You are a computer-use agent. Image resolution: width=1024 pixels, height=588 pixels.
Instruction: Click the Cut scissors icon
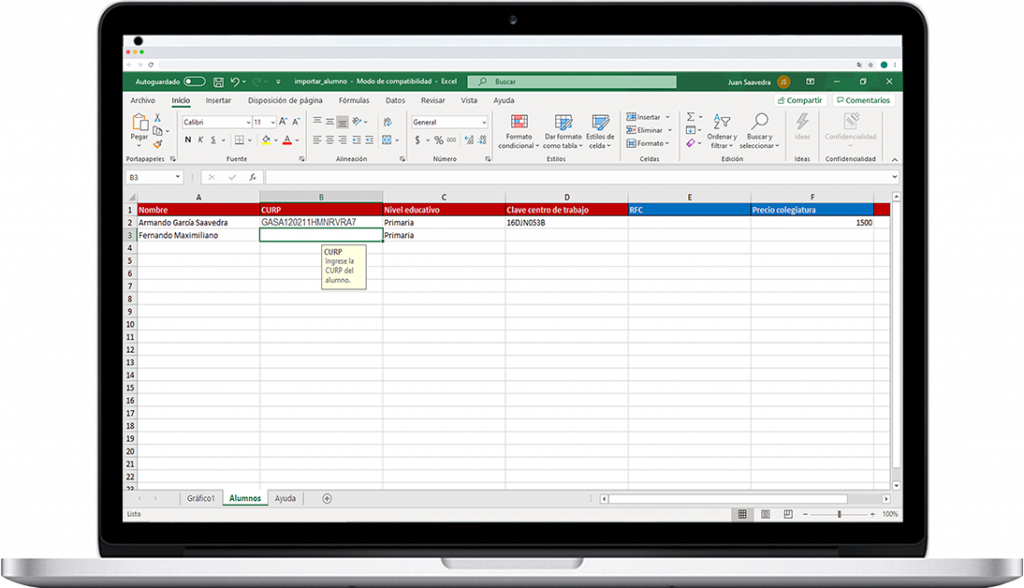[x=158, y=117]
